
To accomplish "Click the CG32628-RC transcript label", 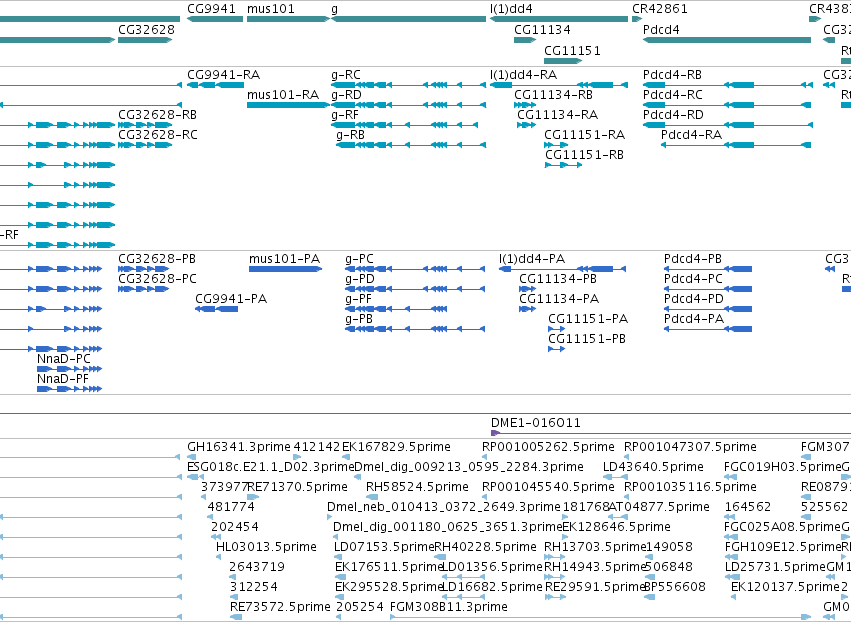I will coord(158,135).
